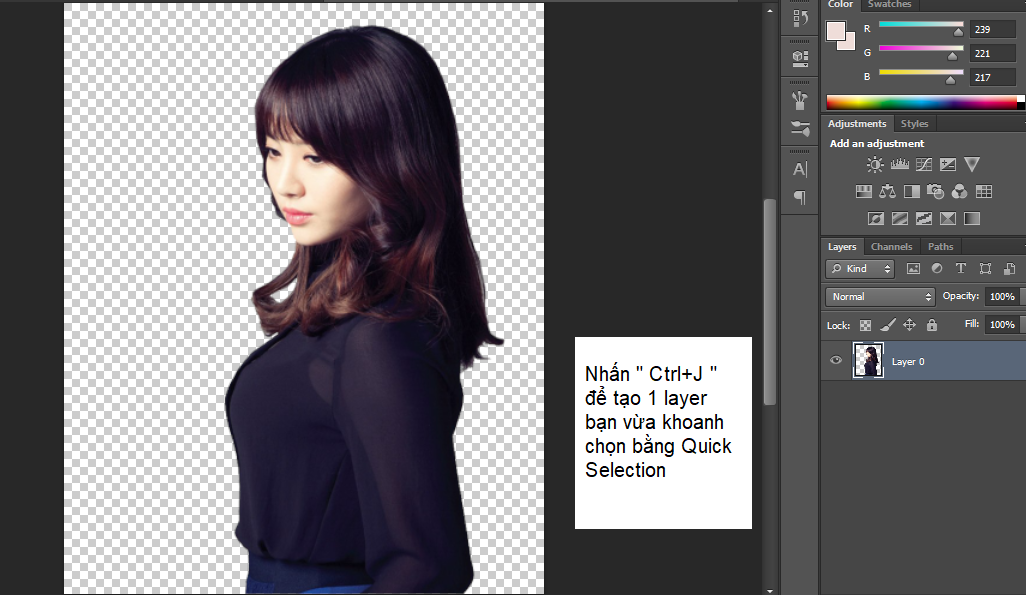The image size is (1026, 595).
Task: Open the Normal blend mode dropdown
Action: click(x=880, y=297)
